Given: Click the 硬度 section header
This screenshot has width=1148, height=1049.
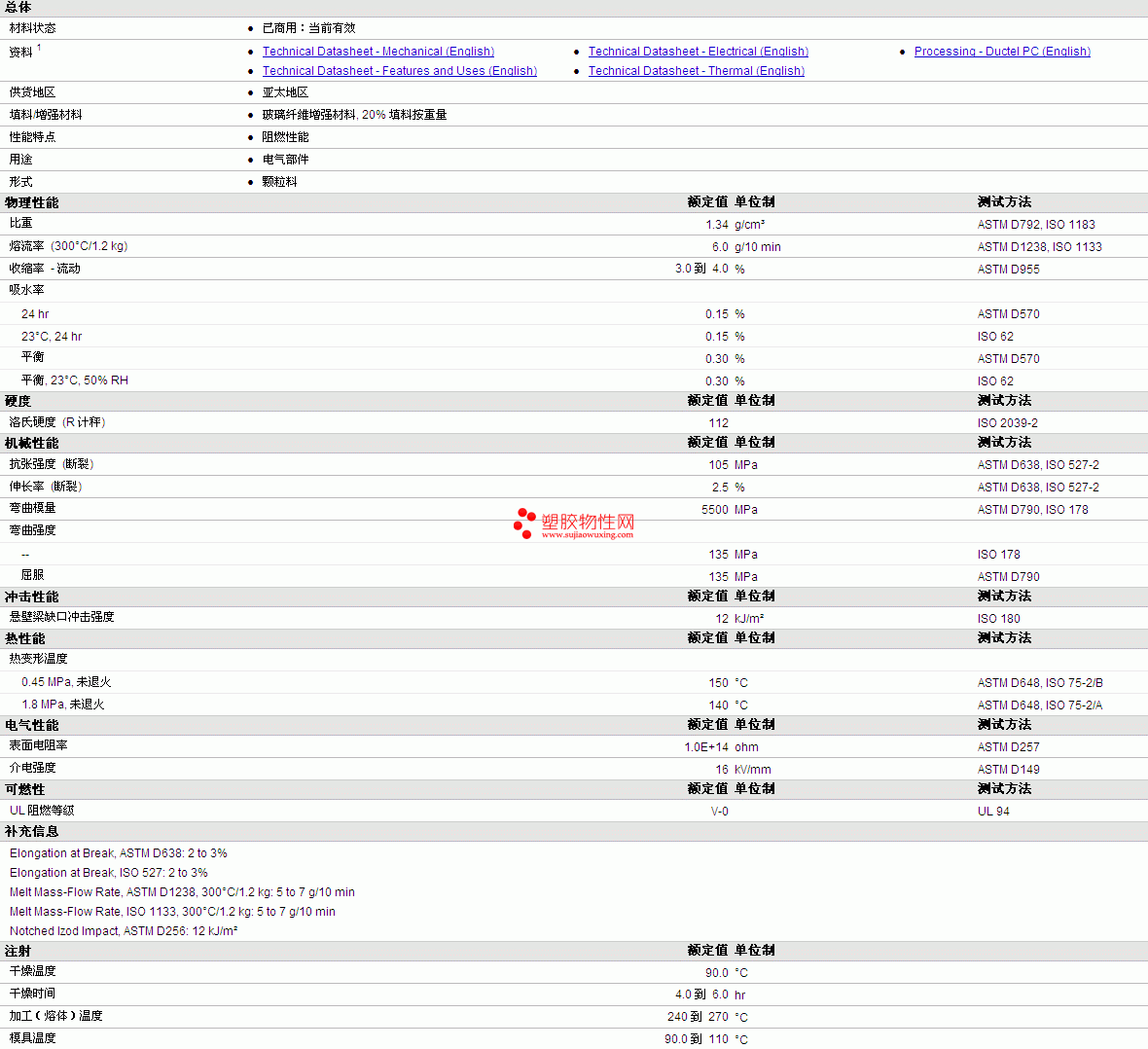Looking at the screenshot, I should click(18, 402).
